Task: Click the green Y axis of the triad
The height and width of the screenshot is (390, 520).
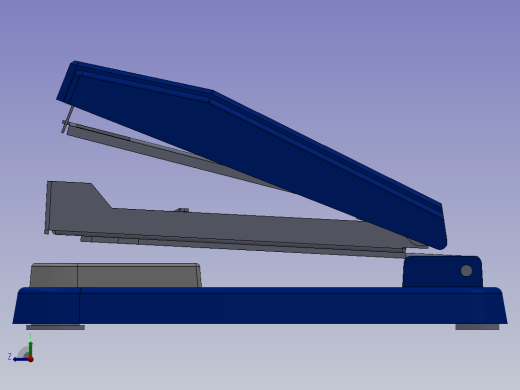Action: pyautogui.click(x=31, y=348)
